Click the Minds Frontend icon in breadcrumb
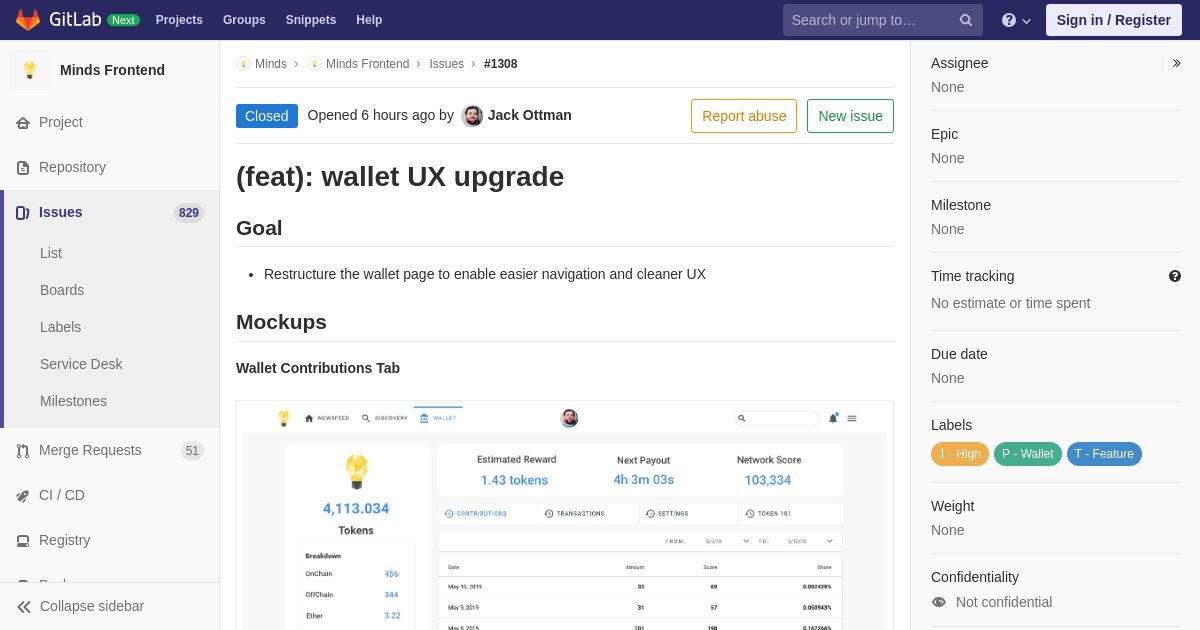Viewport: 1200px width, 630px height. coord(314,64)
